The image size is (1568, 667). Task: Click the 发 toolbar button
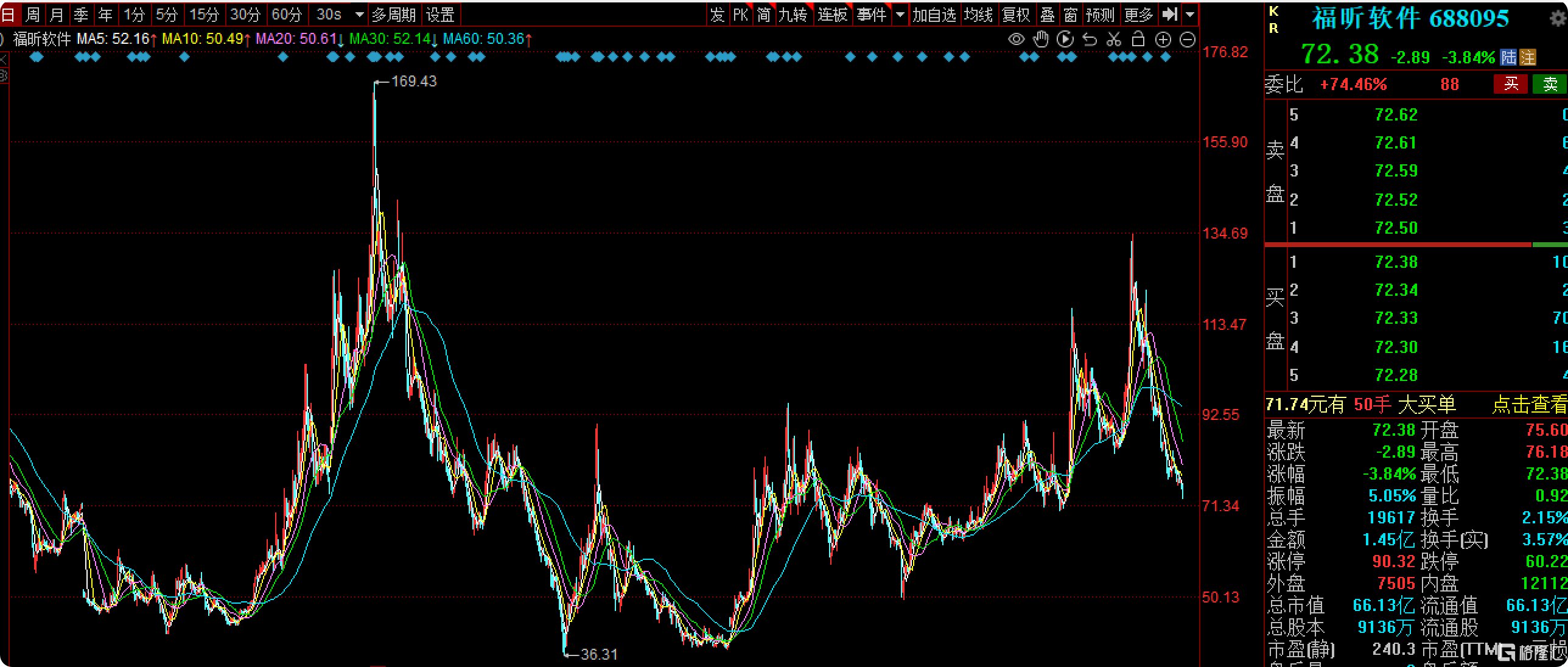click(x=718, y=14)
